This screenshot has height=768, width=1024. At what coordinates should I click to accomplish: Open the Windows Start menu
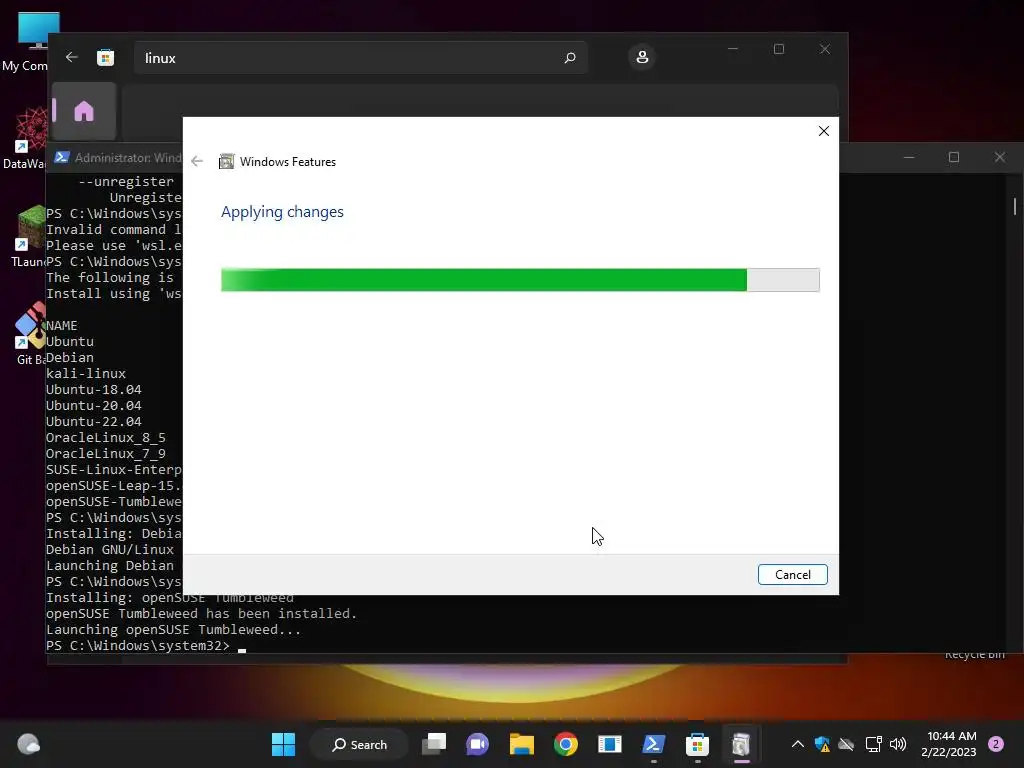[x=283, y=744]
